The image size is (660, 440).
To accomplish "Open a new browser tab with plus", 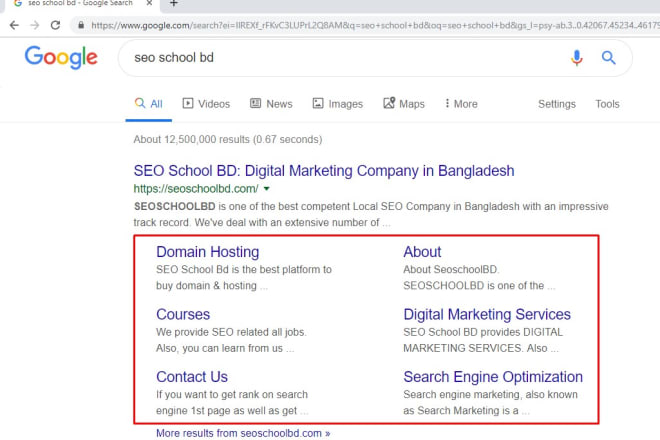I will point(173,3).
